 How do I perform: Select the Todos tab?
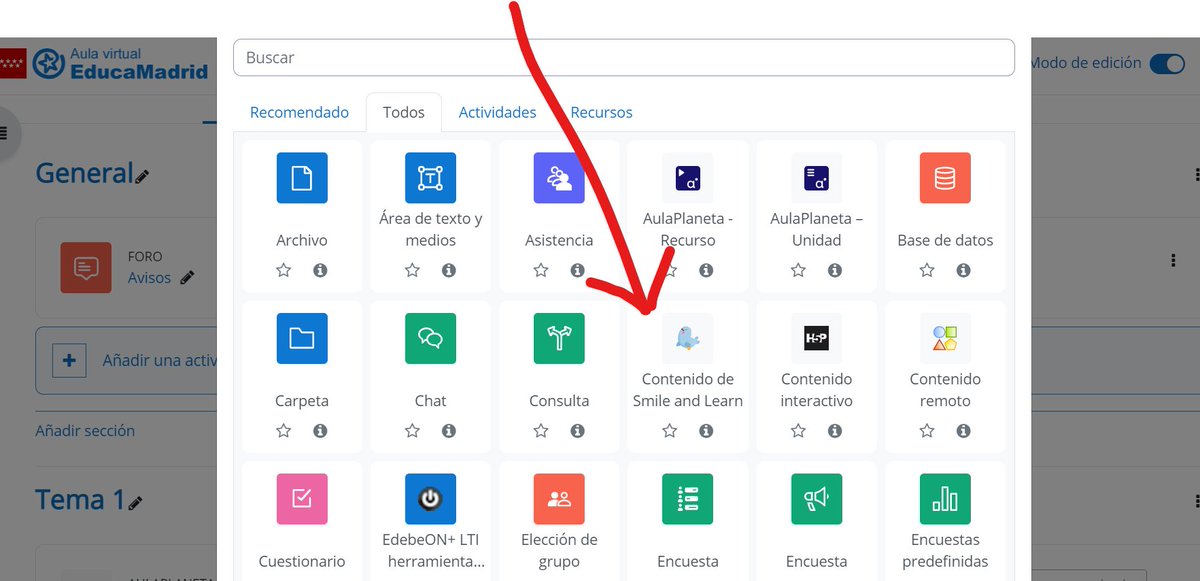point(404,112)
